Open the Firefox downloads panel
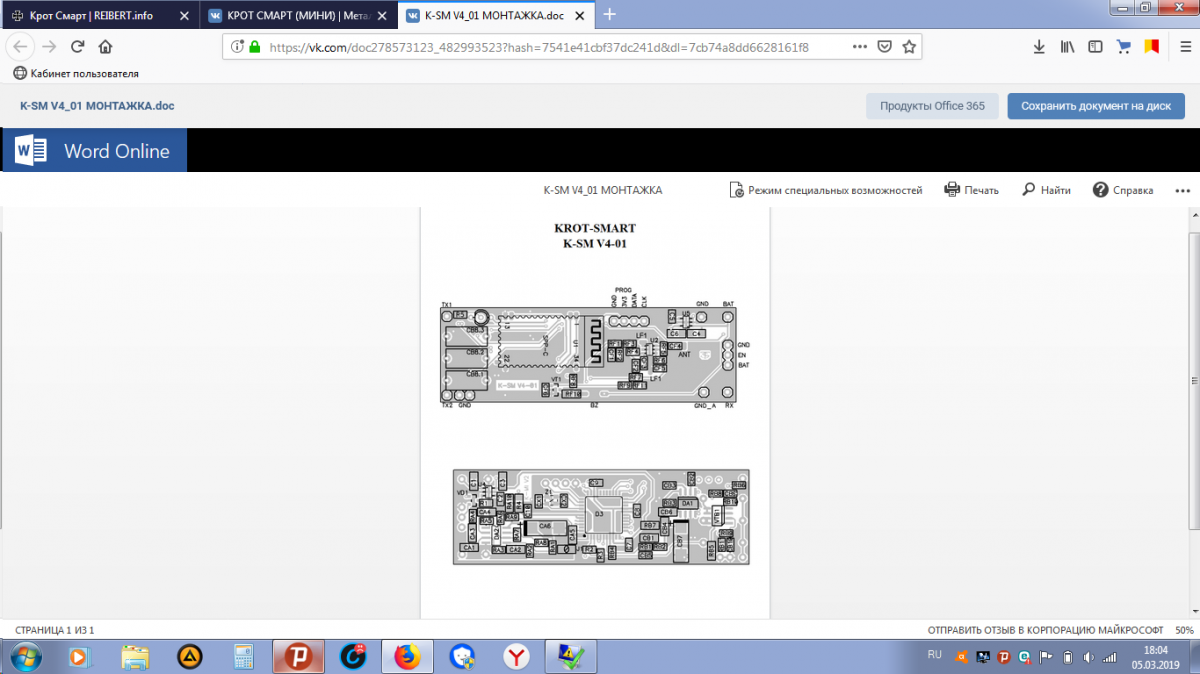Viewport: 1200px width, 674px height. (x=1039, y=47)
